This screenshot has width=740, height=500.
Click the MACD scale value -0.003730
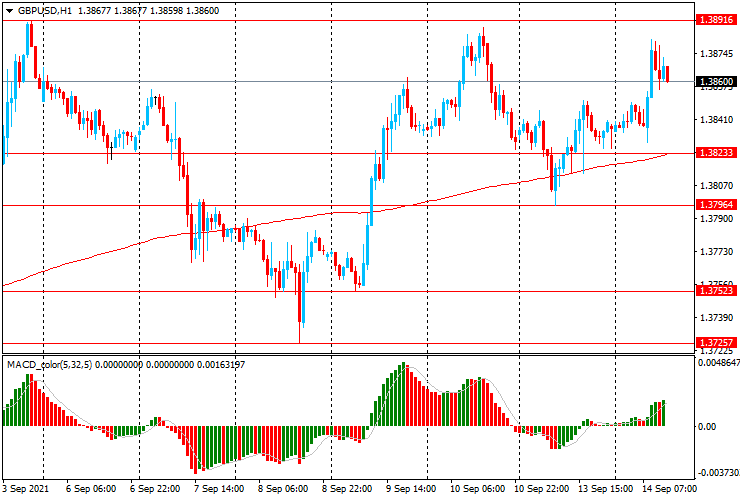click(719, 473)
